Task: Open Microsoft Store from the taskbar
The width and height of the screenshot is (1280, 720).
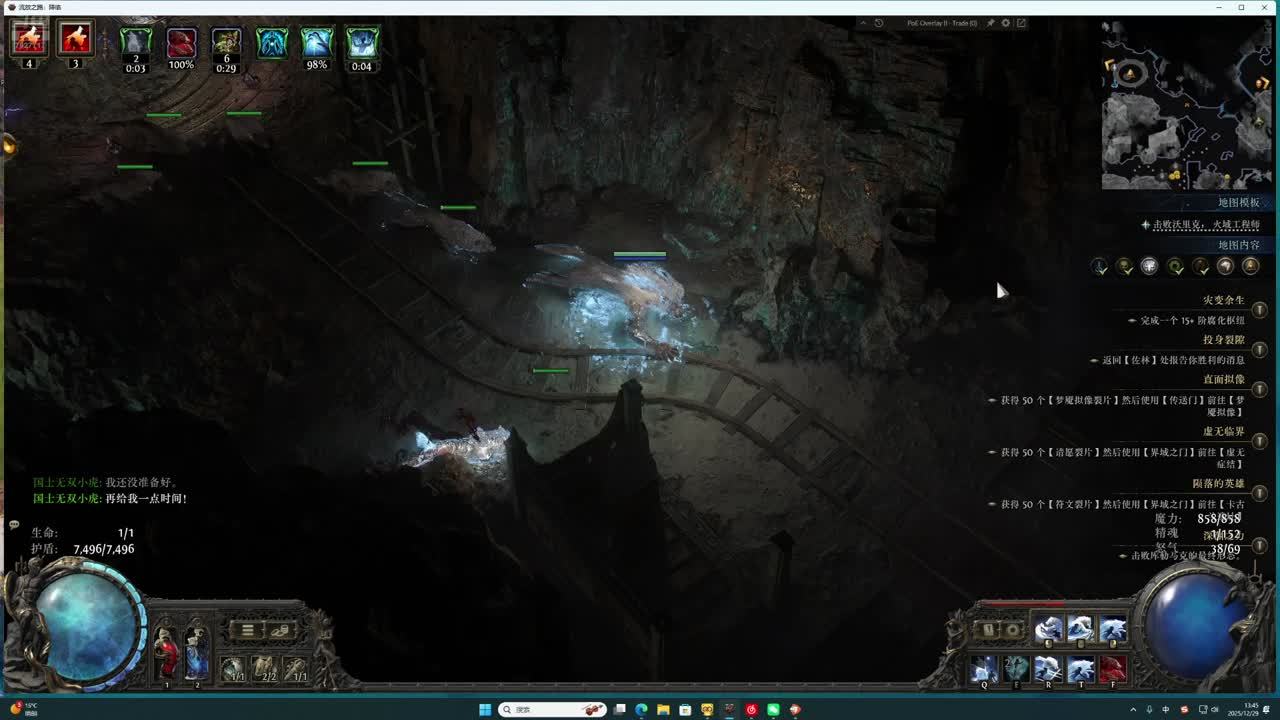Action: pos(685,709)
